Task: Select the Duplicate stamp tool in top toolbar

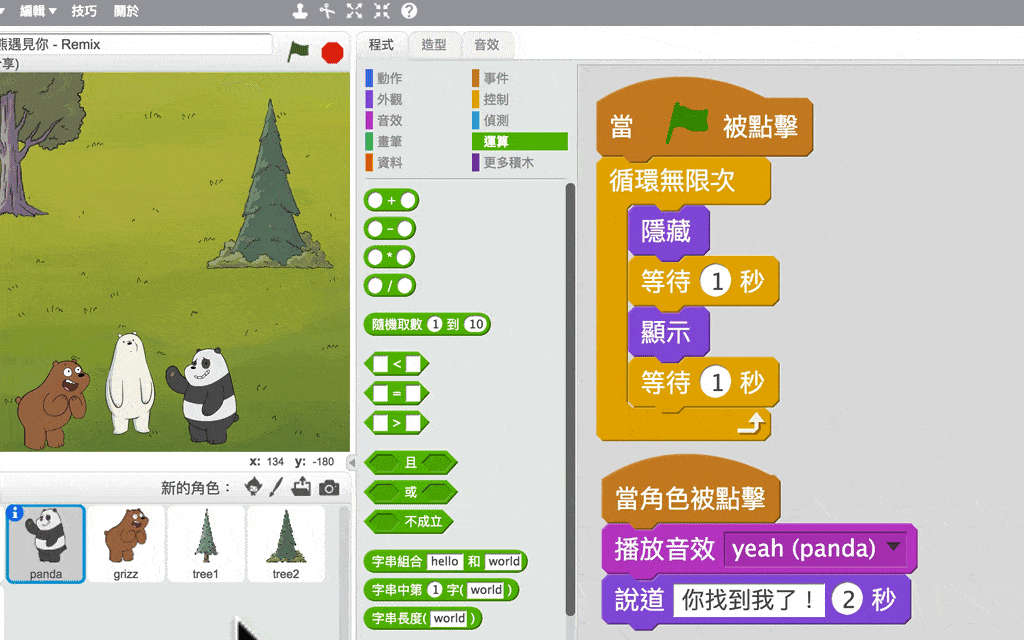Action: (300, 10)
